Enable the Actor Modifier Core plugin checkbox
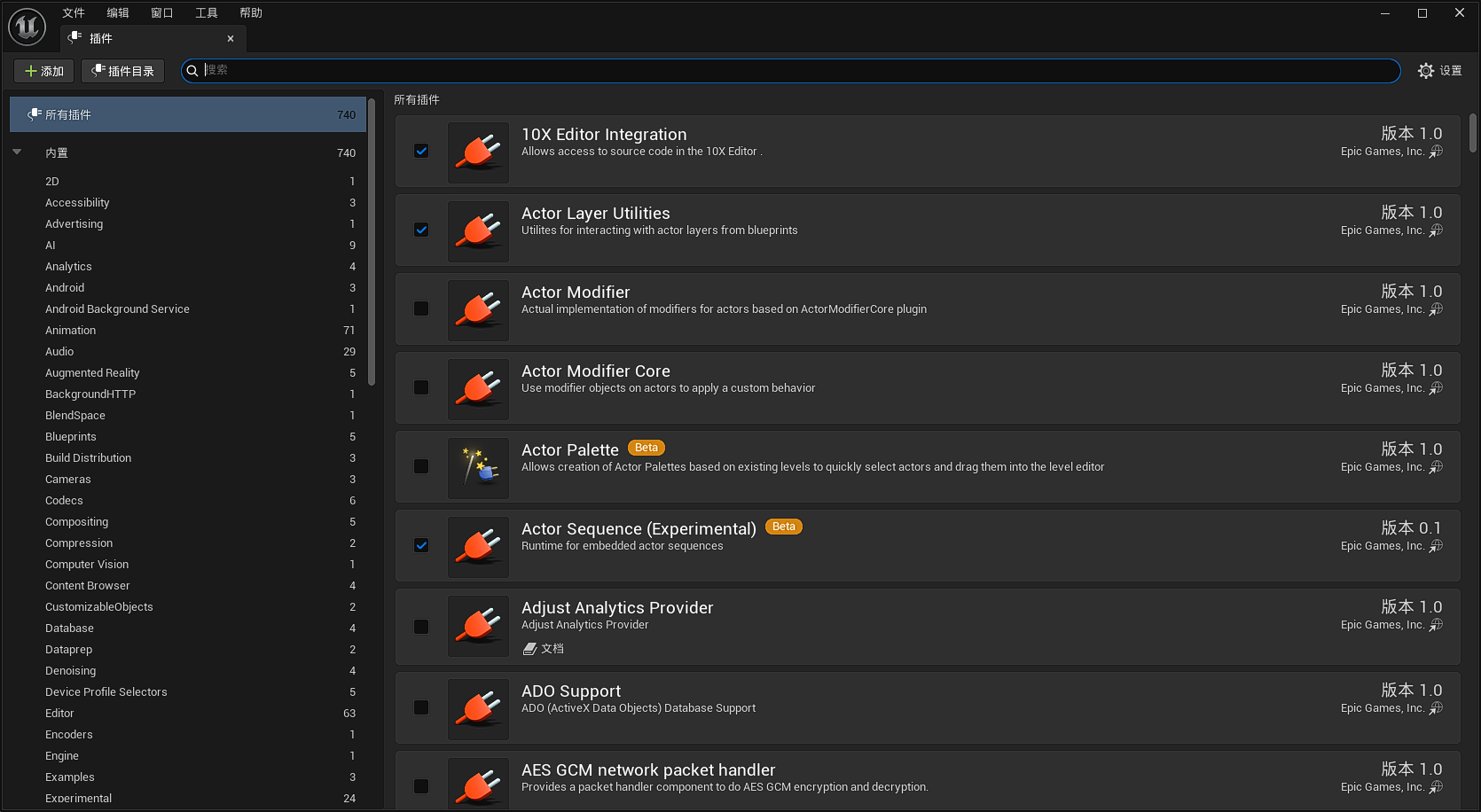The height and width of the screenshot is (812, 1481). [421, 387]
